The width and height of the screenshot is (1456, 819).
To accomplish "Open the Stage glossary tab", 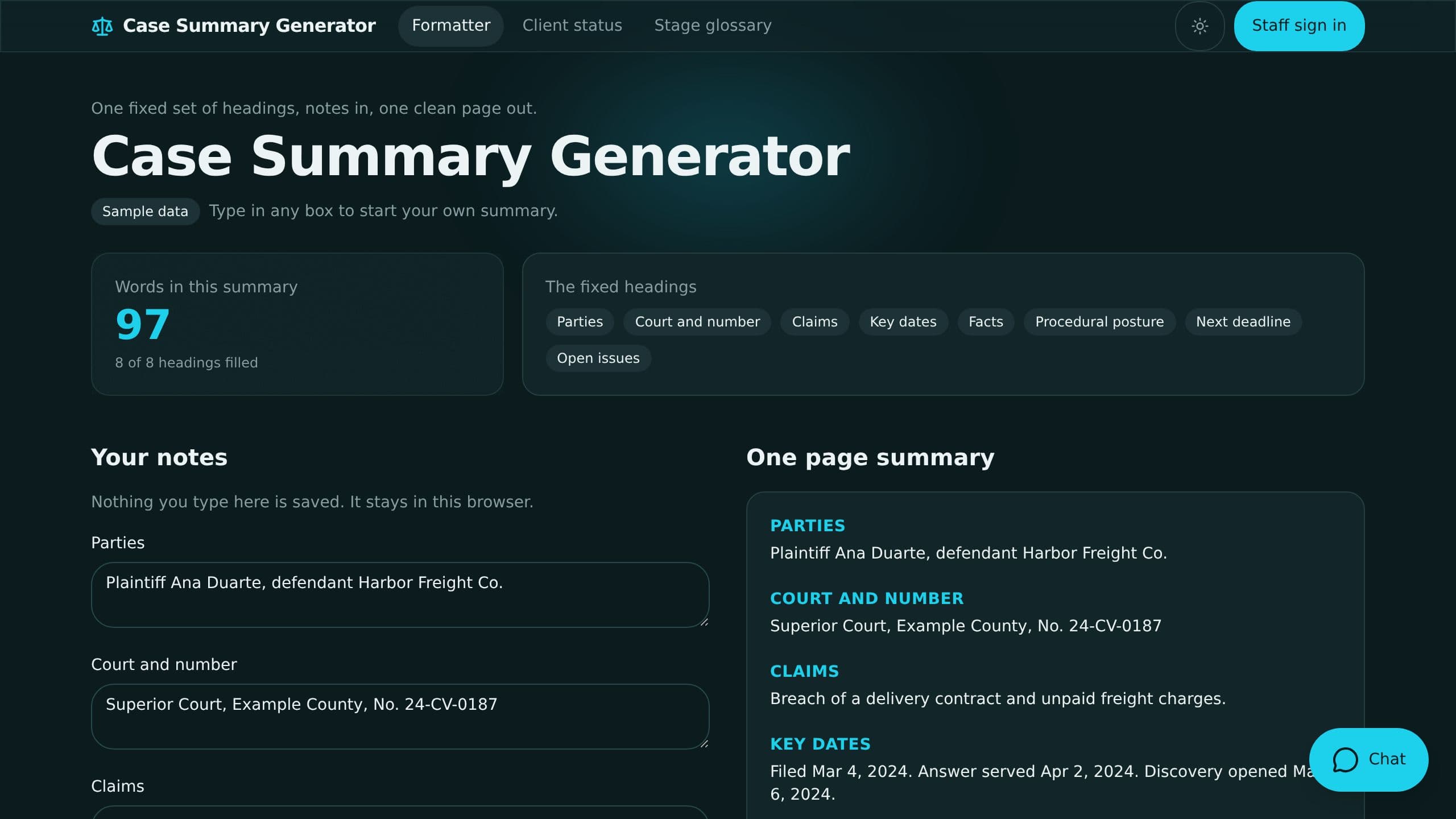I will (713, 26).
